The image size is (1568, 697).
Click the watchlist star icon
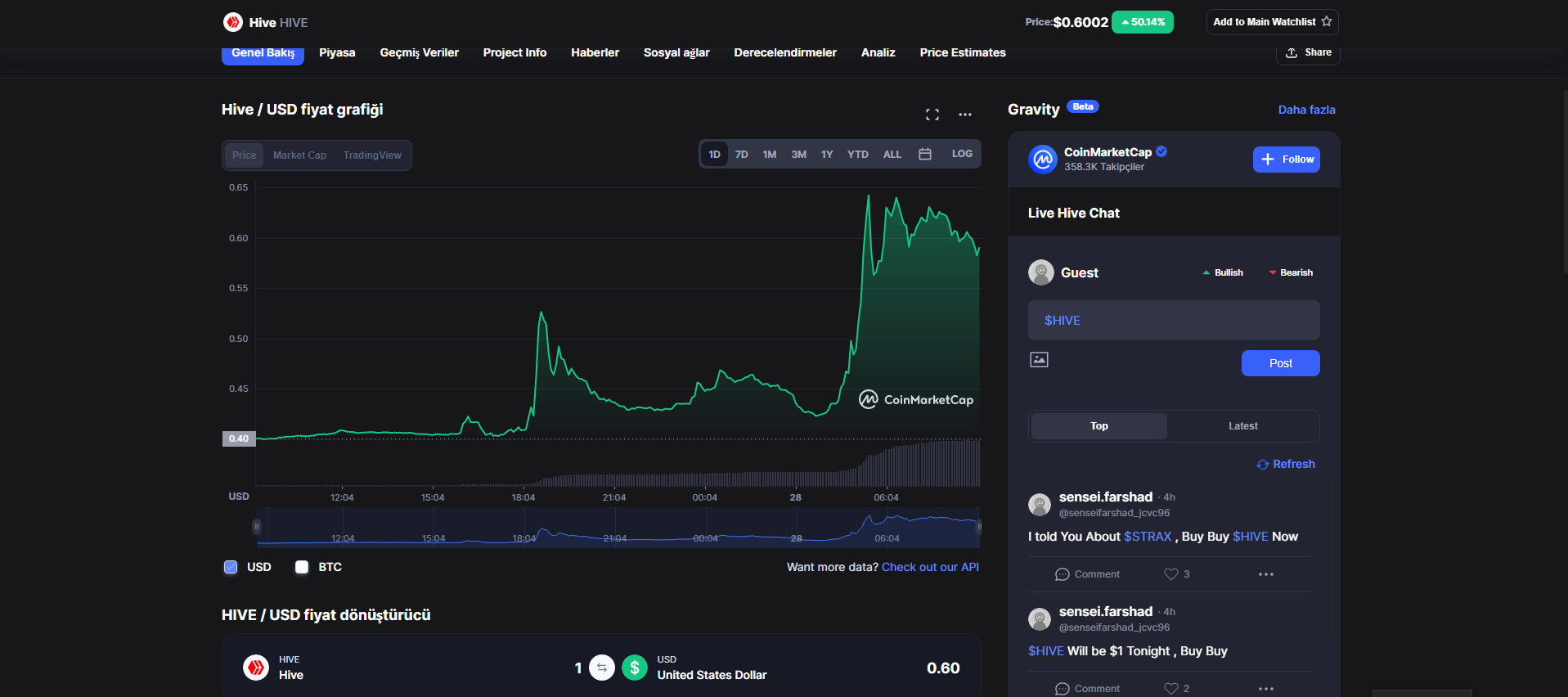click(1327, 21)
